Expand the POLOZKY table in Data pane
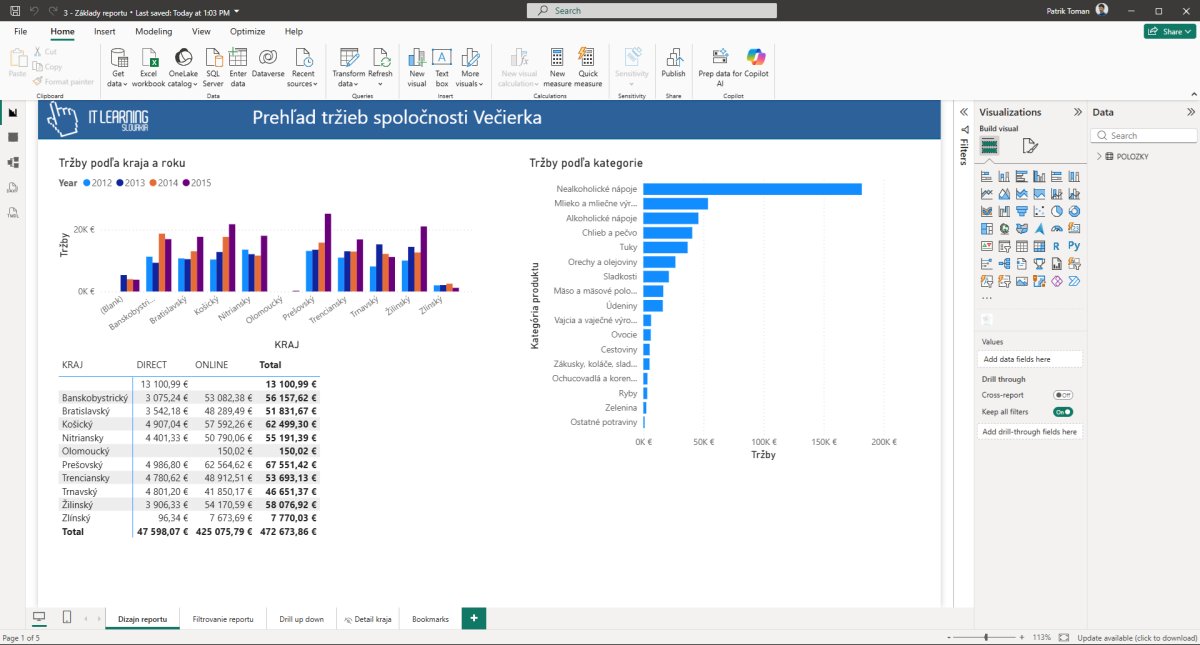This screenshot has width=1200, height=645. [x=1099, y=157]
